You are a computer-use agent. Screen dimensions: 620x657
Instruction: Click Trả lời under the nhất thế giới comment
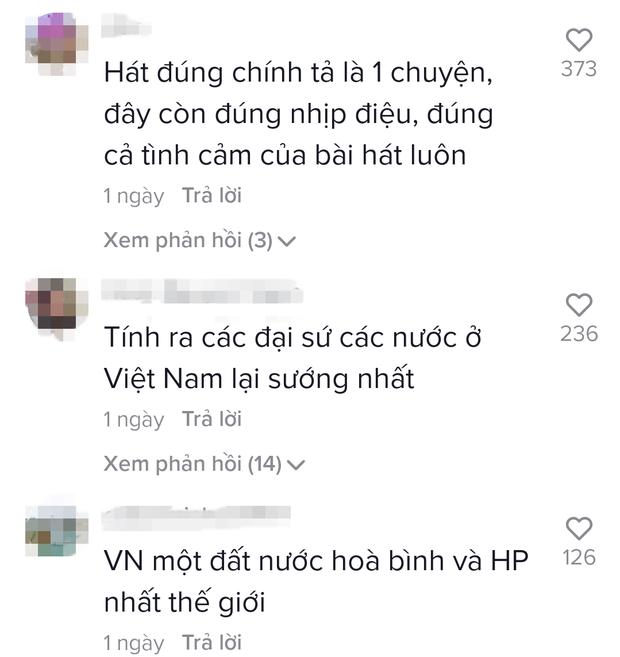point(212,642)
